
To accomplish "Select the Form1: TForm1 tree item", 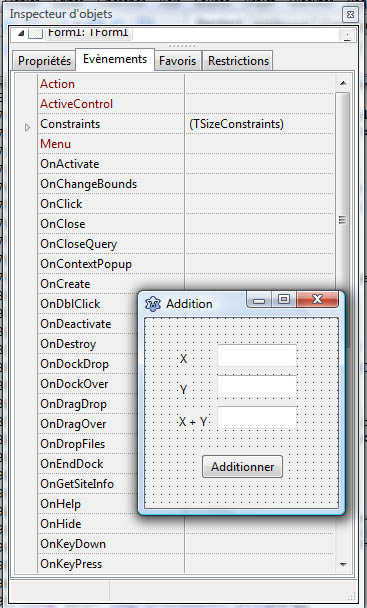I will (88, 33).
